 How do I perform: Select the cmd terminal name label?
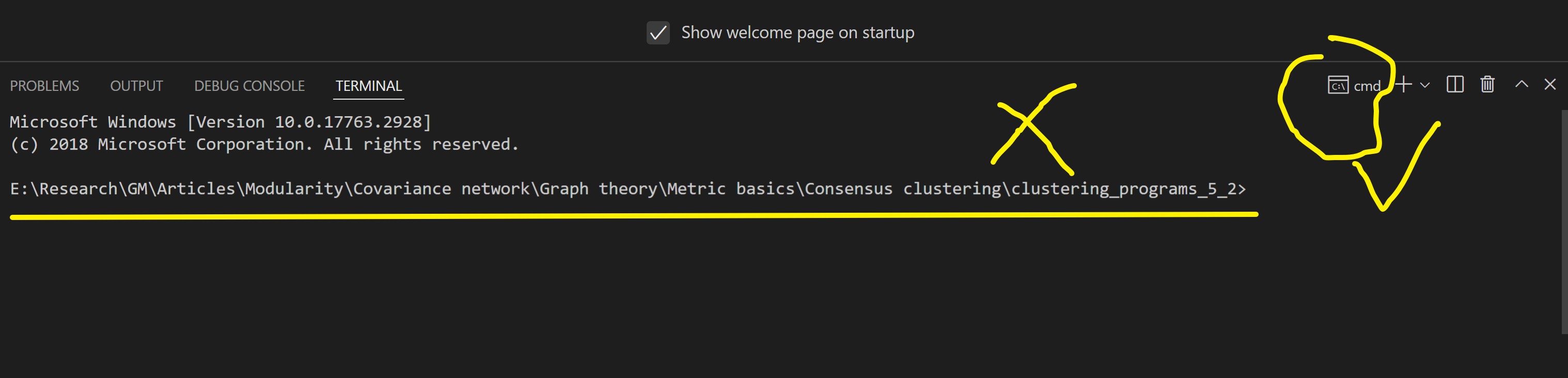click(1367, 86)
